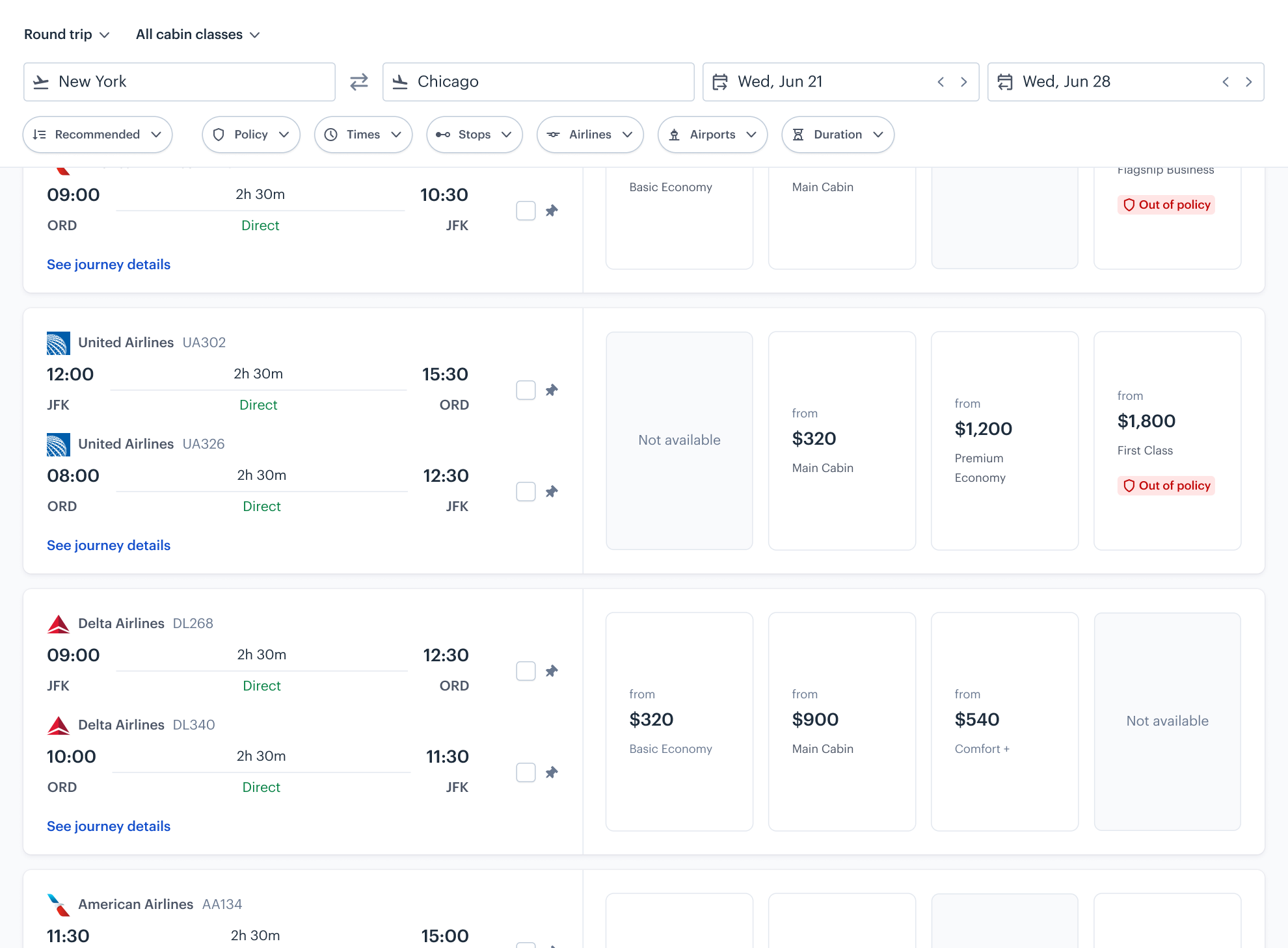View journey details for United flights

[109, 546]
